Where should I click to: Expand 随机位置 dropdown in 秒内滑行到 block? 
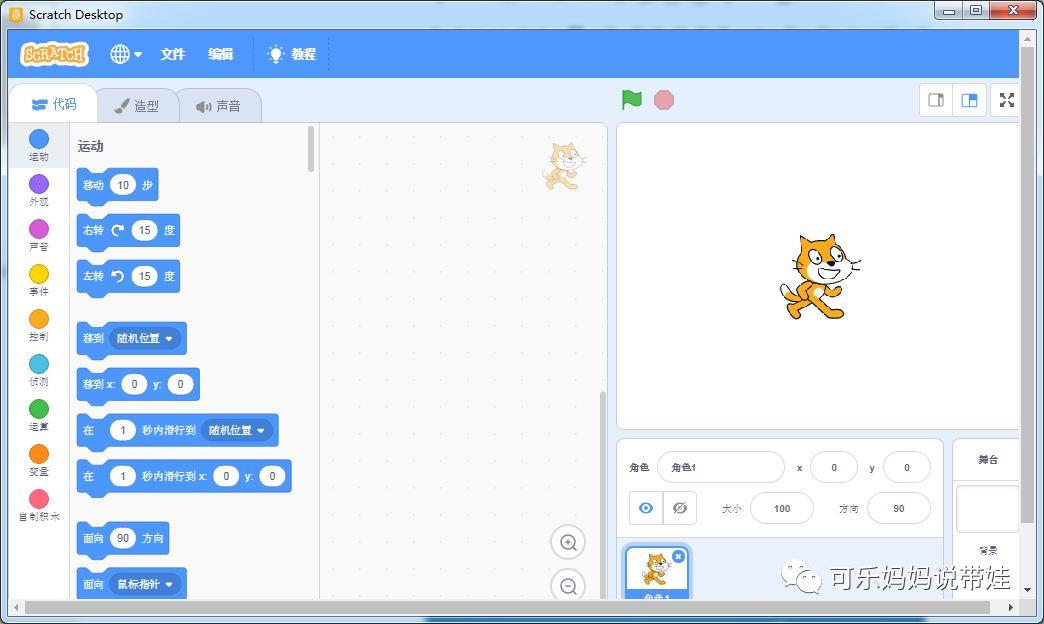[x=236, y=430]
